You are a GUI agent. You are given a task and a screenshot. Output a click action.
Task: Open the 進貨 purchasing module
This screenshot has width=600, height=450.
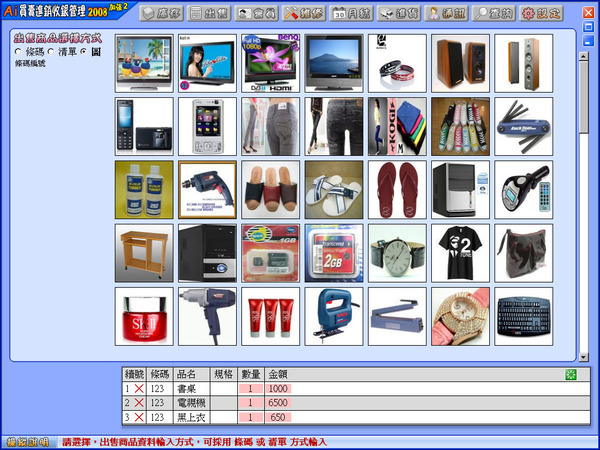pos(399,13)
